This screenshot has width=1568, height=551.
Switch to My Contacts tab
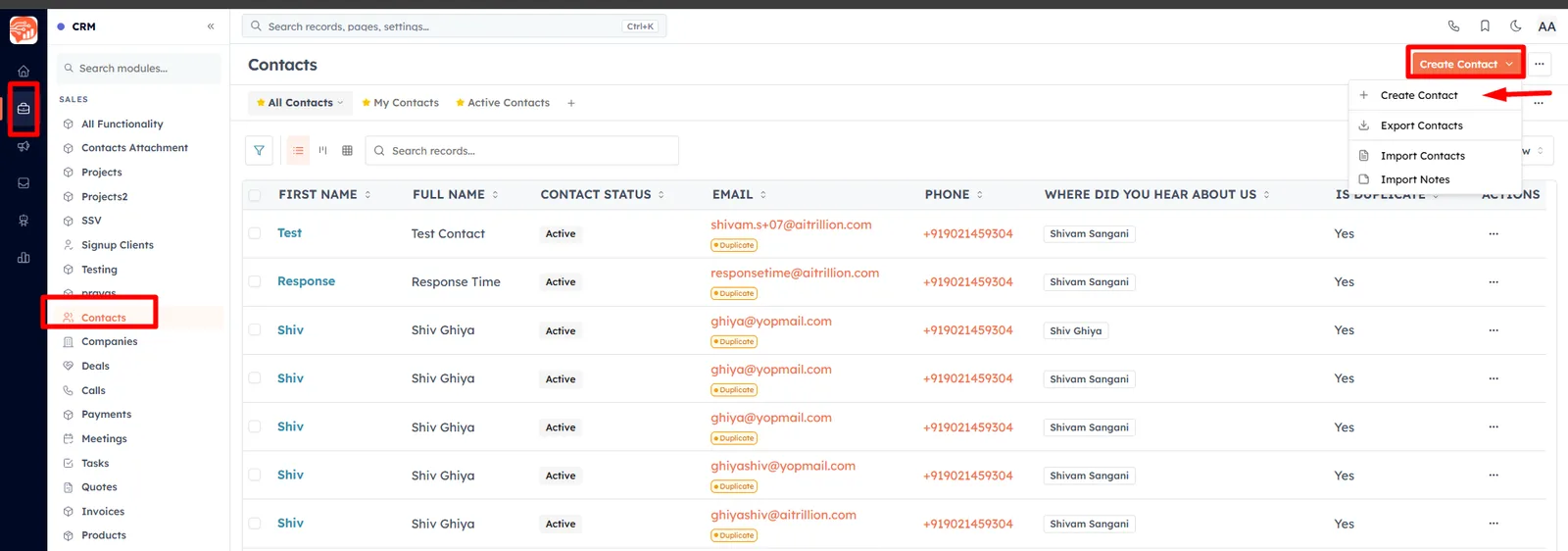400,103
